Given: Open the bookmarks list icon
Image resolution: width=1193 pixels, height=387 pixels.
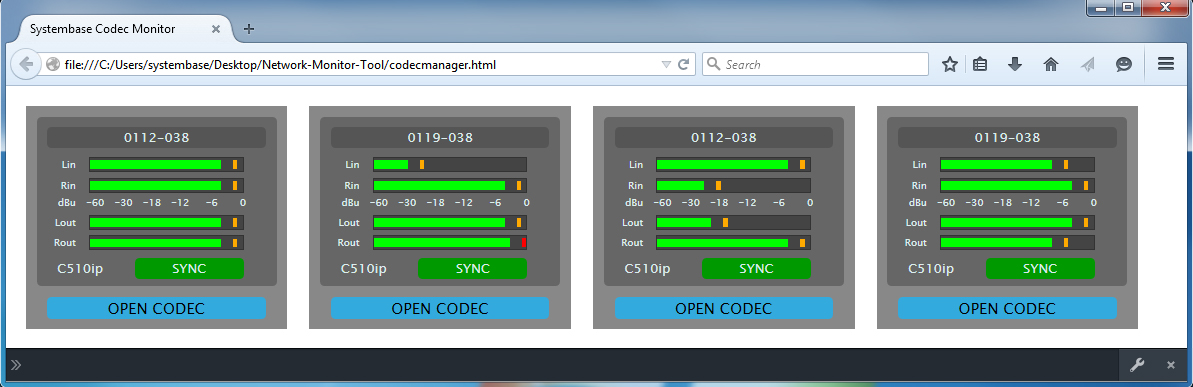Looking at the screenshot, I should click(x=980, y=65).
